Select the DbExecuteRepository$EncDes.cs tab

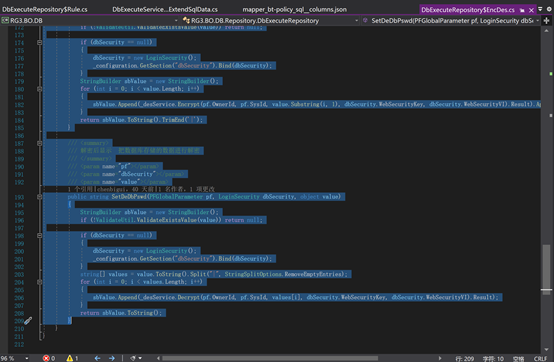coord(468,10)
